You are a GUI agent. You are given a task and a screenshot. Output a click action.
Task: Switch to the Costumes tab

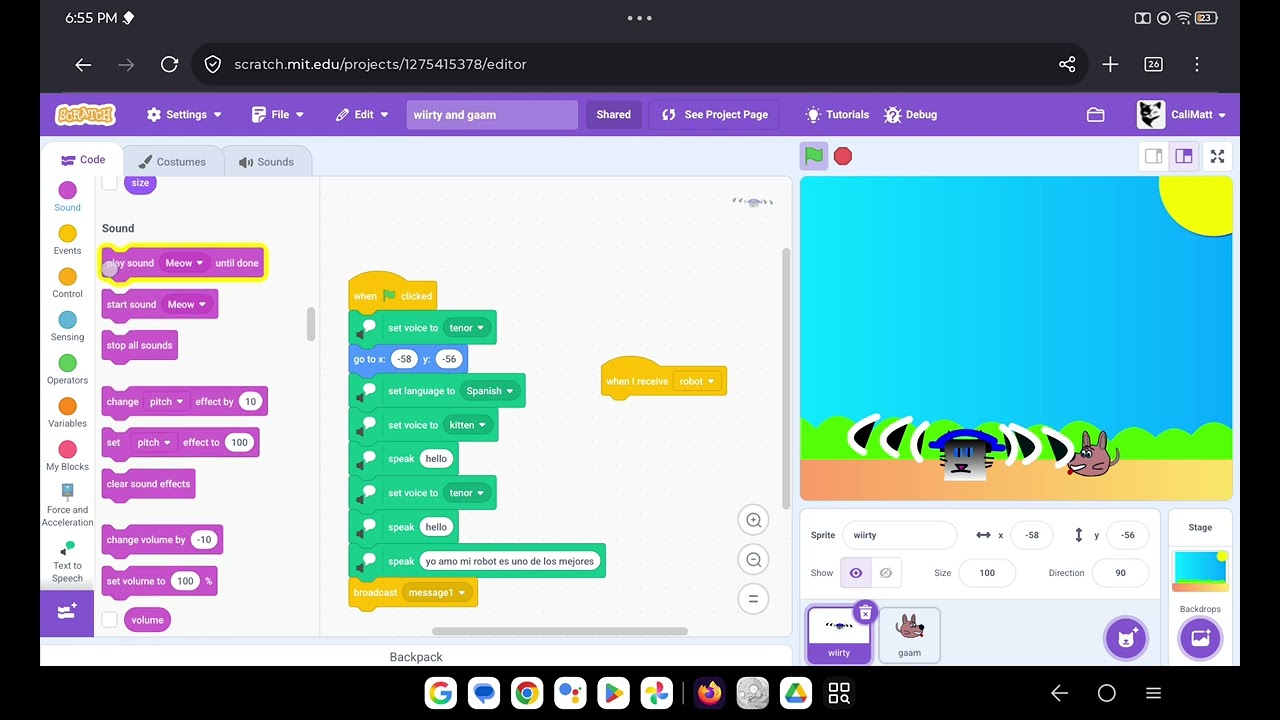pos(172,161)
